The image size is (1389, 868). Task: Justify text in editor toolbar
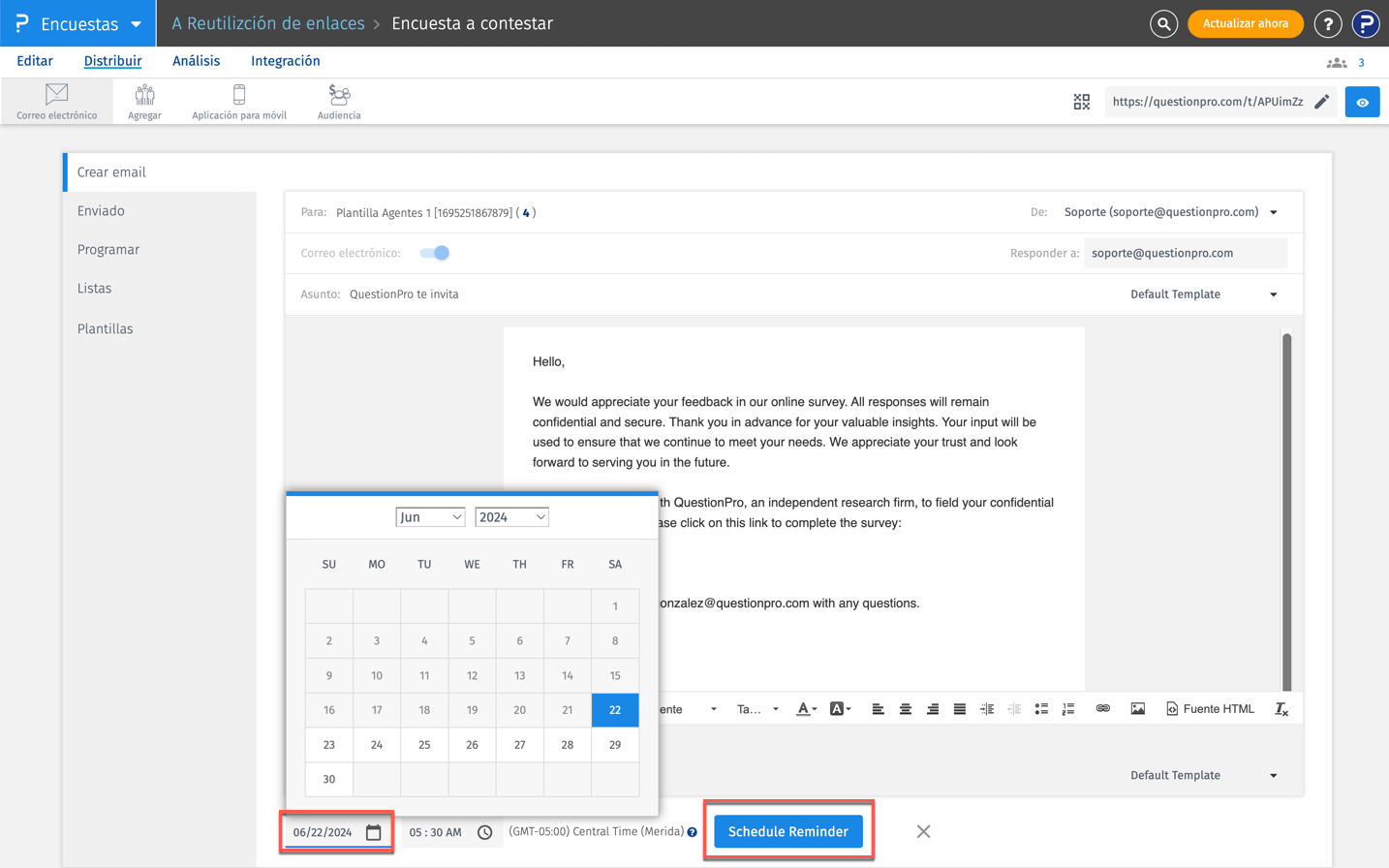tap(959, 709)
